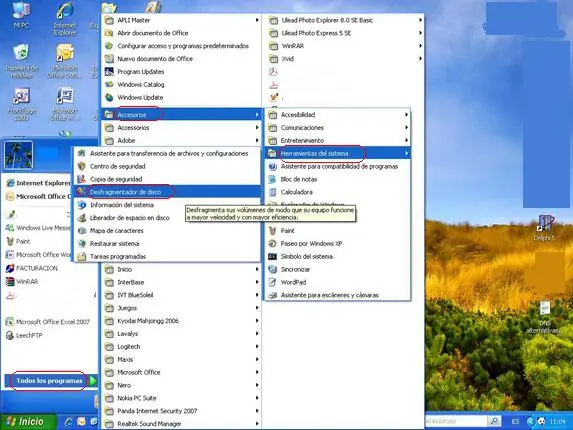Image resolution: width=573 pixels, height=430 pixels.
Task: Click Internet Explorer quick launch icon
Action: 68,422
